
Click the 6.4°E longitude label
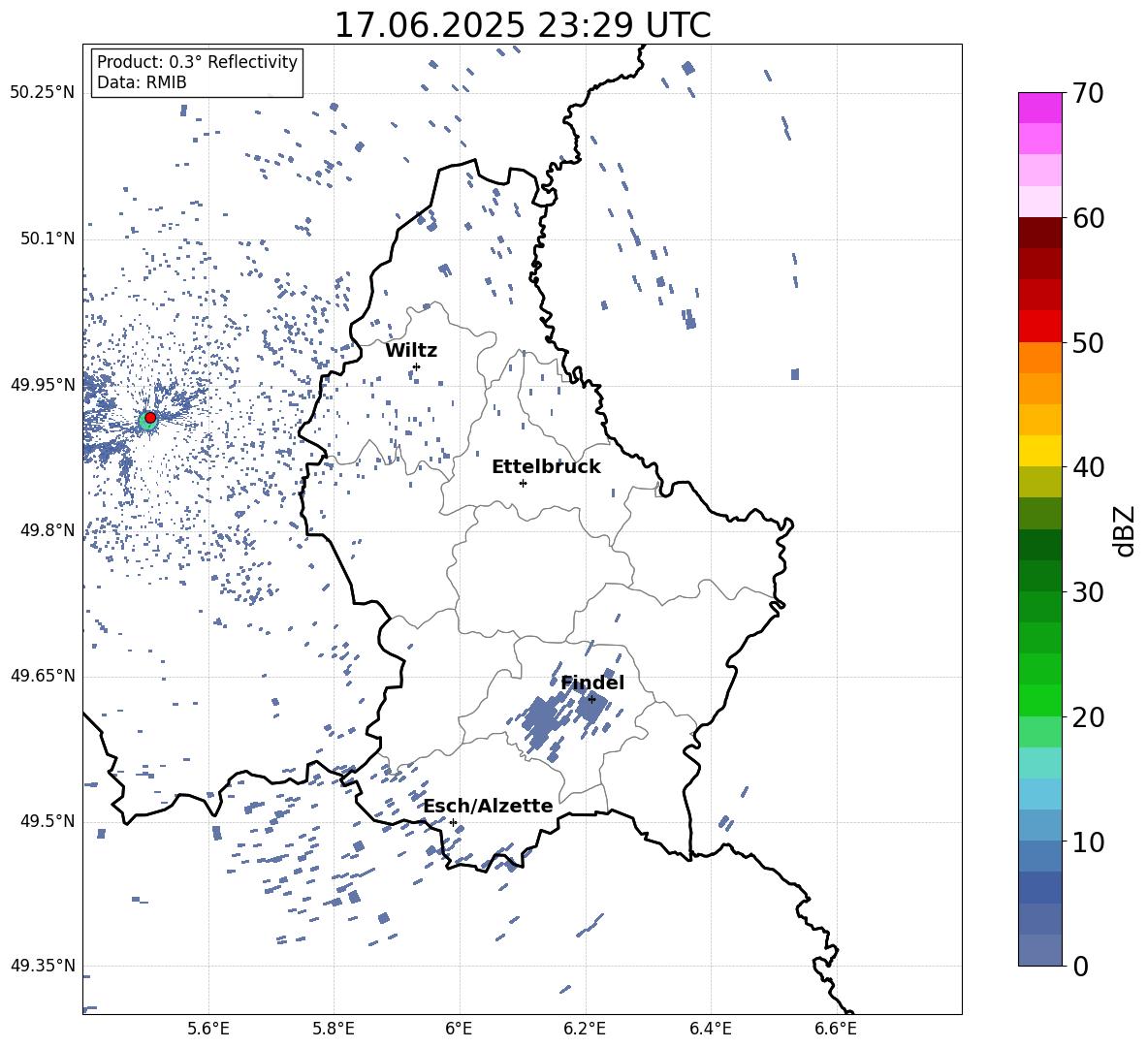(x=710, y=1029)
